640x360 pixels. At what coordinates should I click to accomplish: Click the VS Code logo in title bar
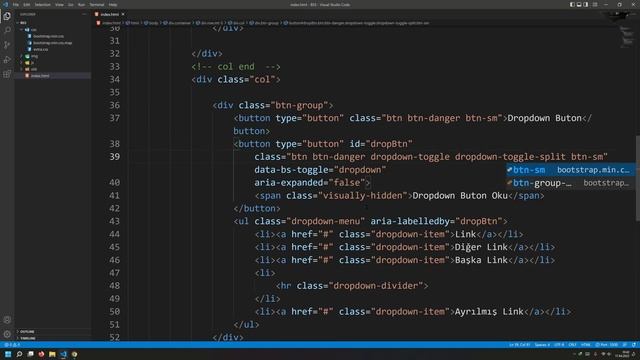point(5,4)
